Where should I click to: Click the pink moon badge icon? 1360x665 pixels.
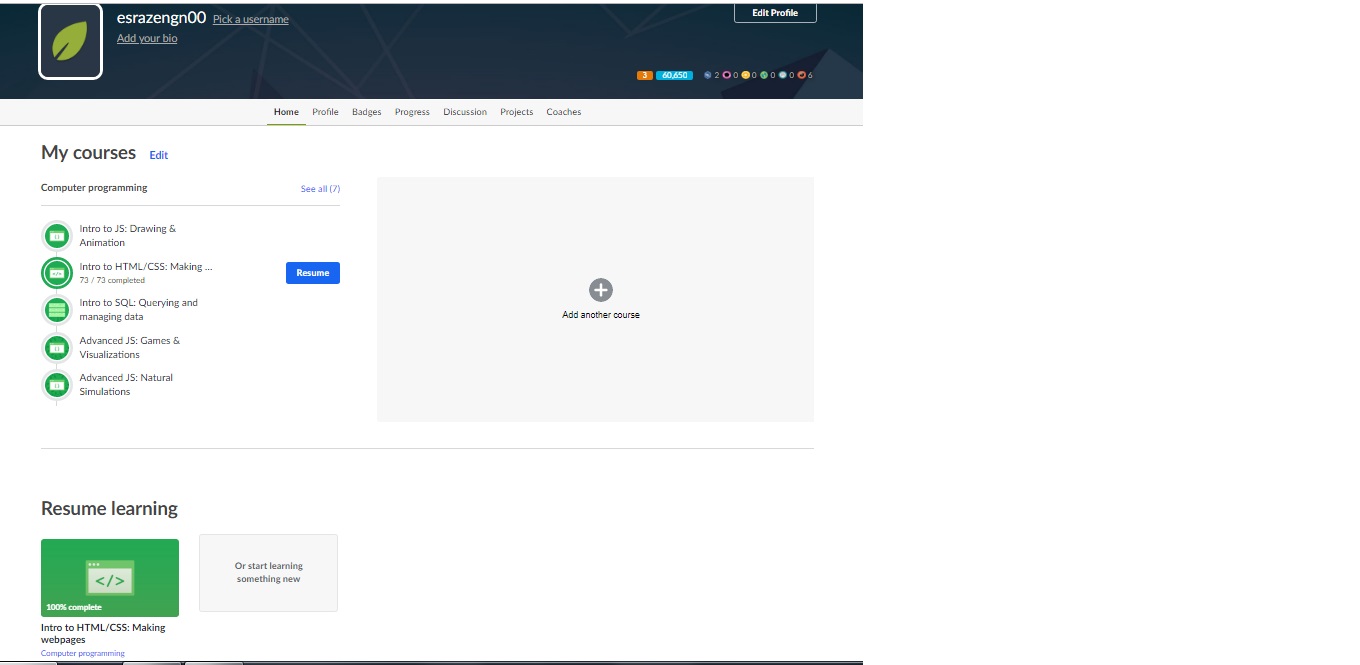[727, 75]
